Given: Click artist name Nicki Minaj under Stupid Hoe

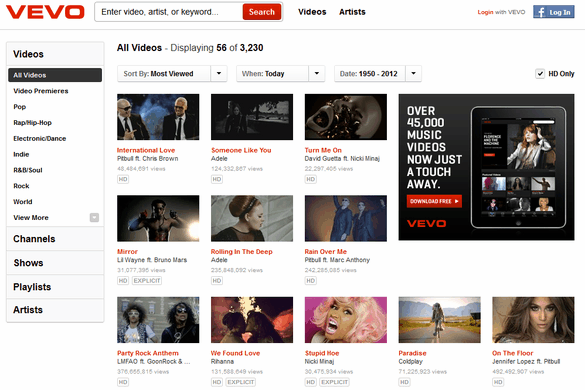Looking at the screenshot, I should 319,362.
